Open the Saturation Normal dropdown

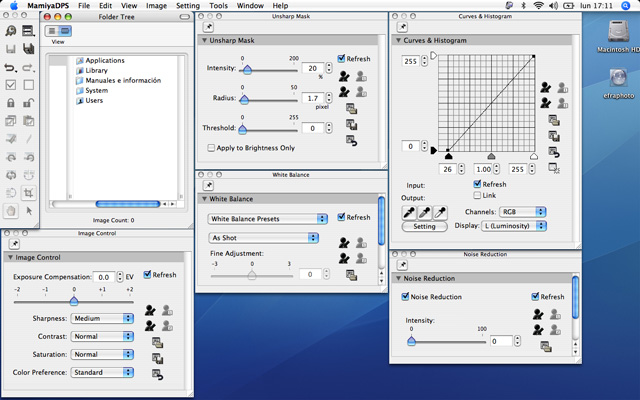click(x=102, y=354)
